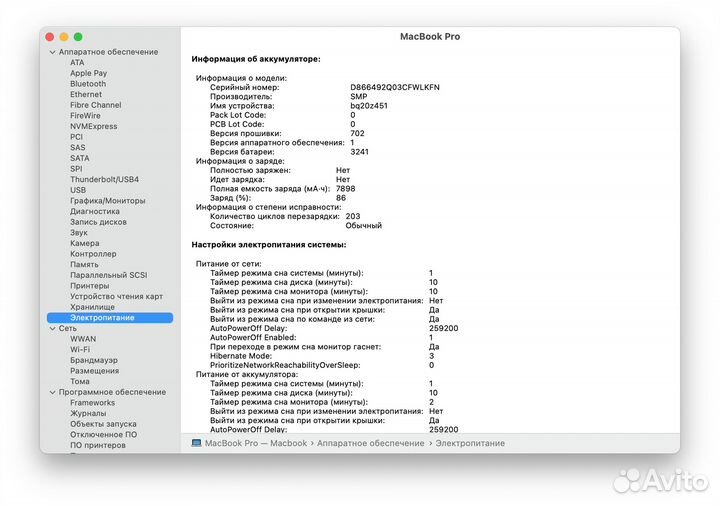Select ПО принтеров in the sidebar
Screen dimensions: 720x506
97,445
